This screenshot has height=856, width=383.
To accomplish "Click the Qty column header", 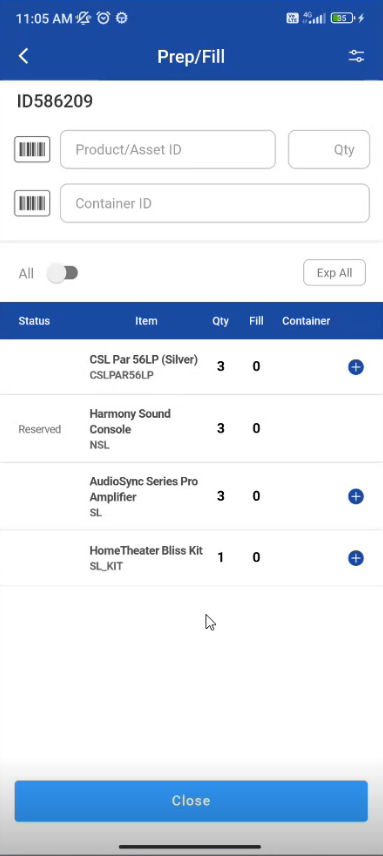I will 220,321.
